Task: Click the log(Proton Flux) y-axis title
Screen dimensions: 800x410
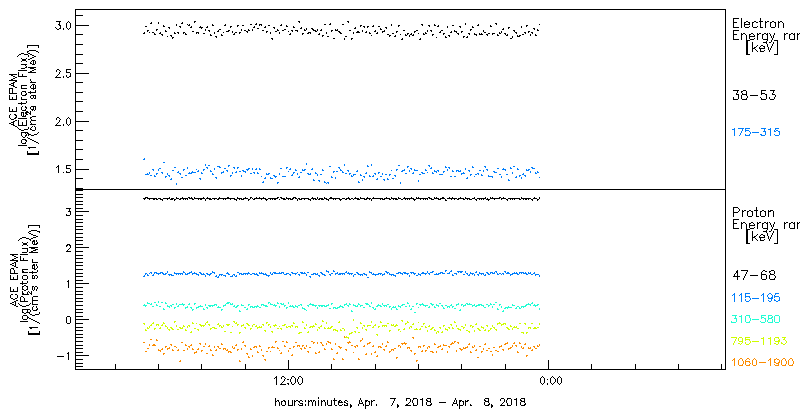Action: (24, 279)
